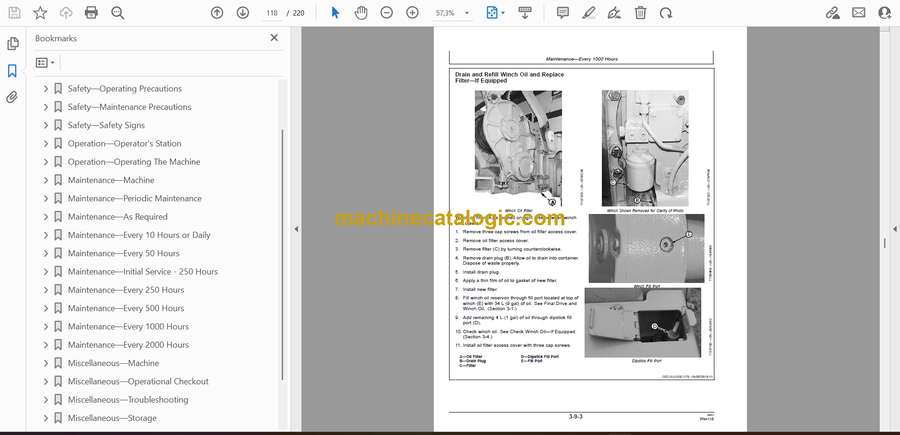Image resolution: width=900 pixels, height=435 pixels.
Task: Rotate the page with rotate icon
Action: 666,13
